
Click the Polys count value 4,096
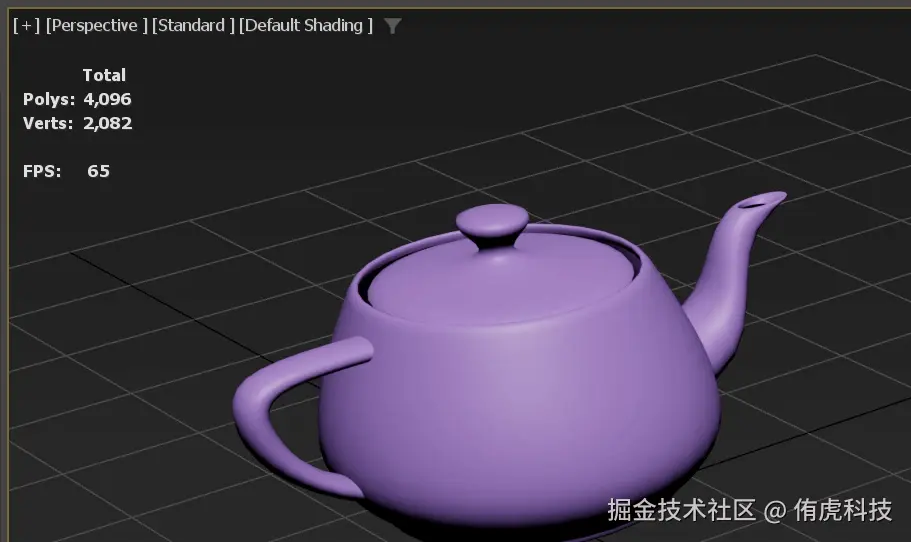click(x=107, y=99)
